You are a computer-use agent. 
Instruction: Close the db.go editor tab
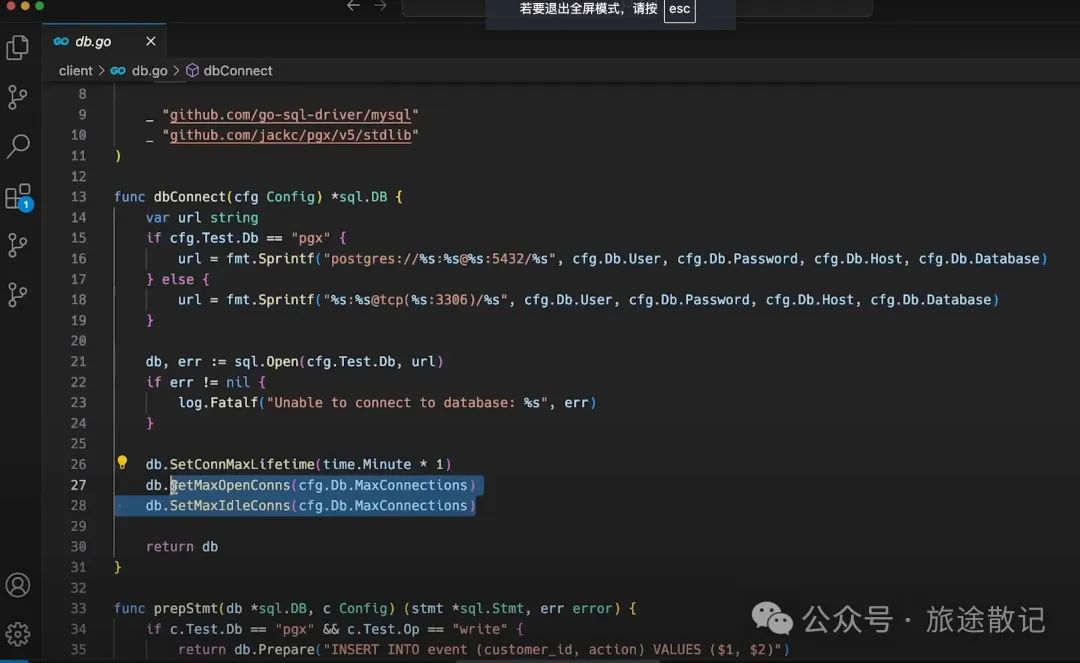click(151, 41)
